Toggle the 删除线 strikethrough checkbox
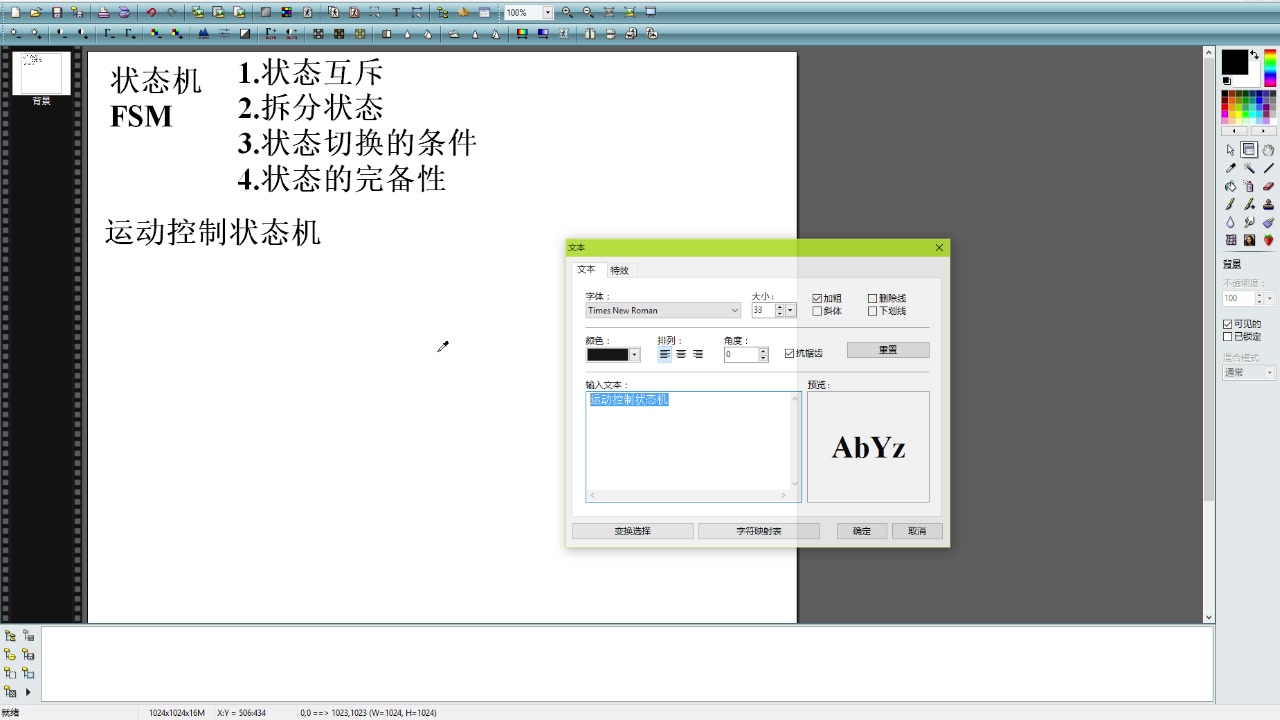The height and width of the screenshot is (720, 1280). (x=872, y=298)
